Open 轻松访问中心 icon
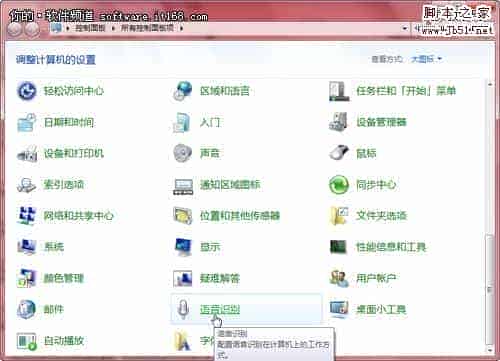500x361 pixels. coord(27,91)
